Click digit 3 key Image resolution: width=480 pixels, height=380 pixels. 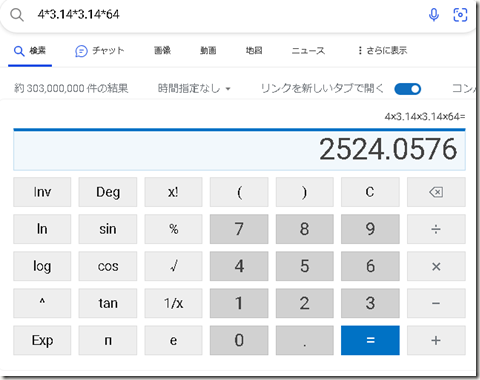point(370,303)
